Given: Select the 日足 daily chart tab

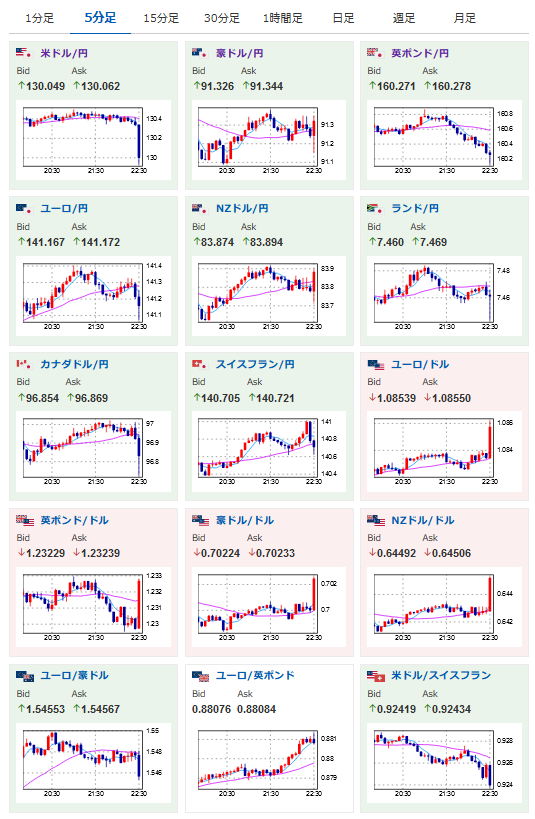Looking at the screenshot, I should (x=343, y=18).
